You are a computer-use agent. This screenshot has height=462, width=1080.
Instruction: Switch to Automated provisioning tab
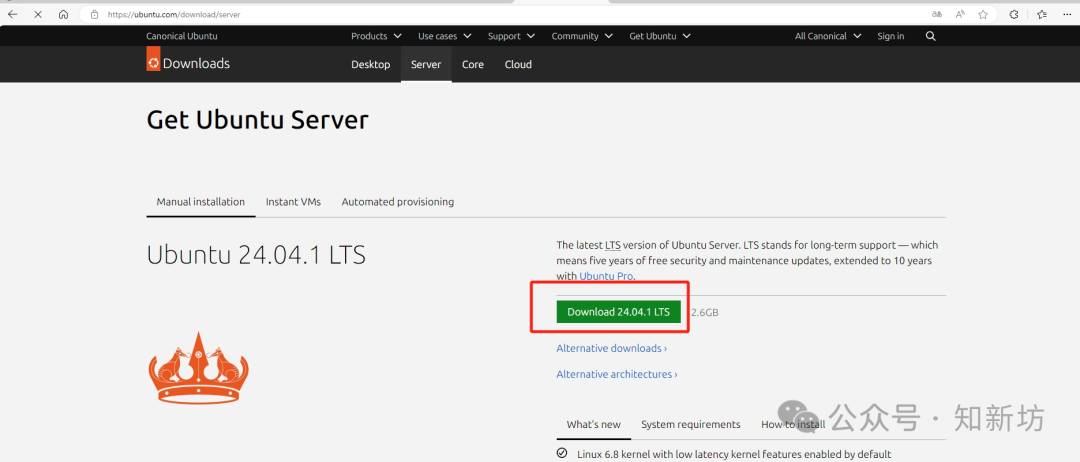point(397,202)
